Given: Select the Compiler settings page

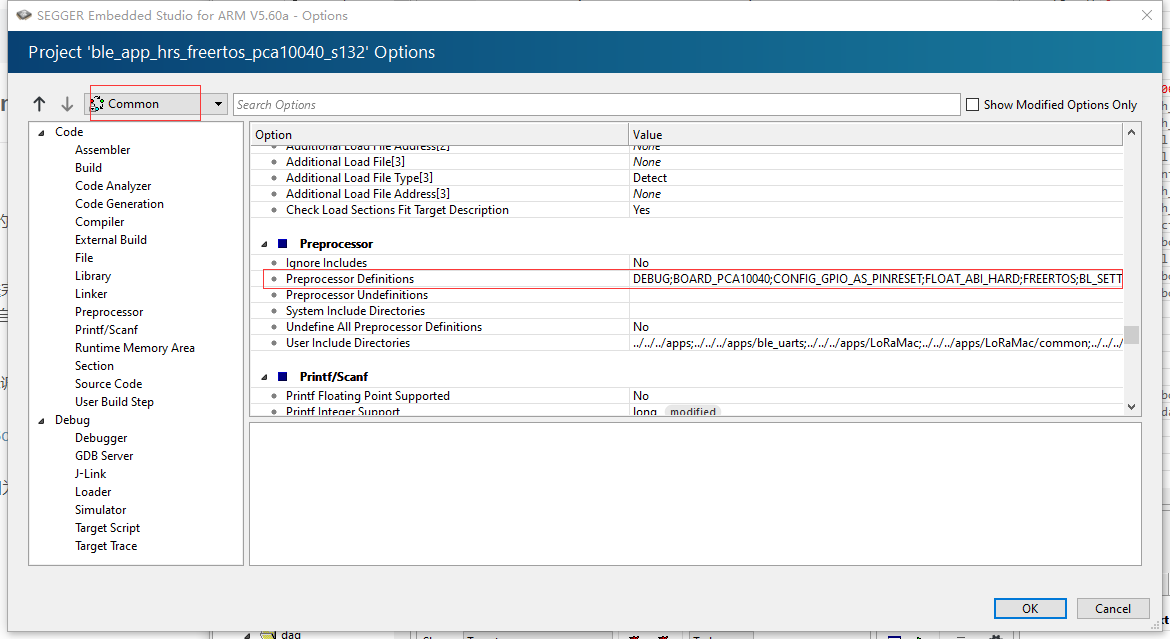Looking at the screenshot, I should pos(99,221).
